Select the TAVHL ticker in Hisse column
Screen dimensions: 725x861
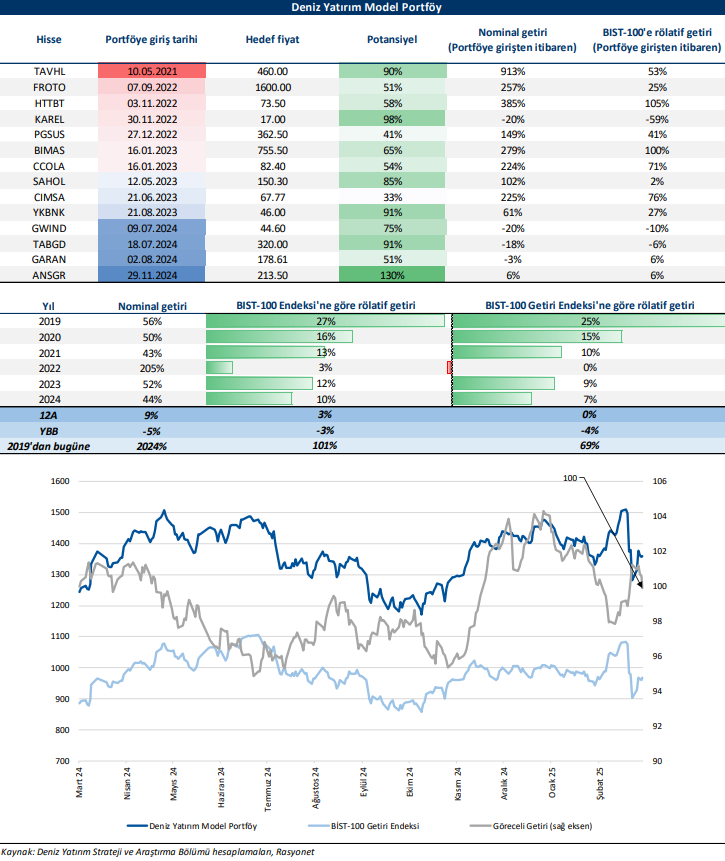point(49,71)
